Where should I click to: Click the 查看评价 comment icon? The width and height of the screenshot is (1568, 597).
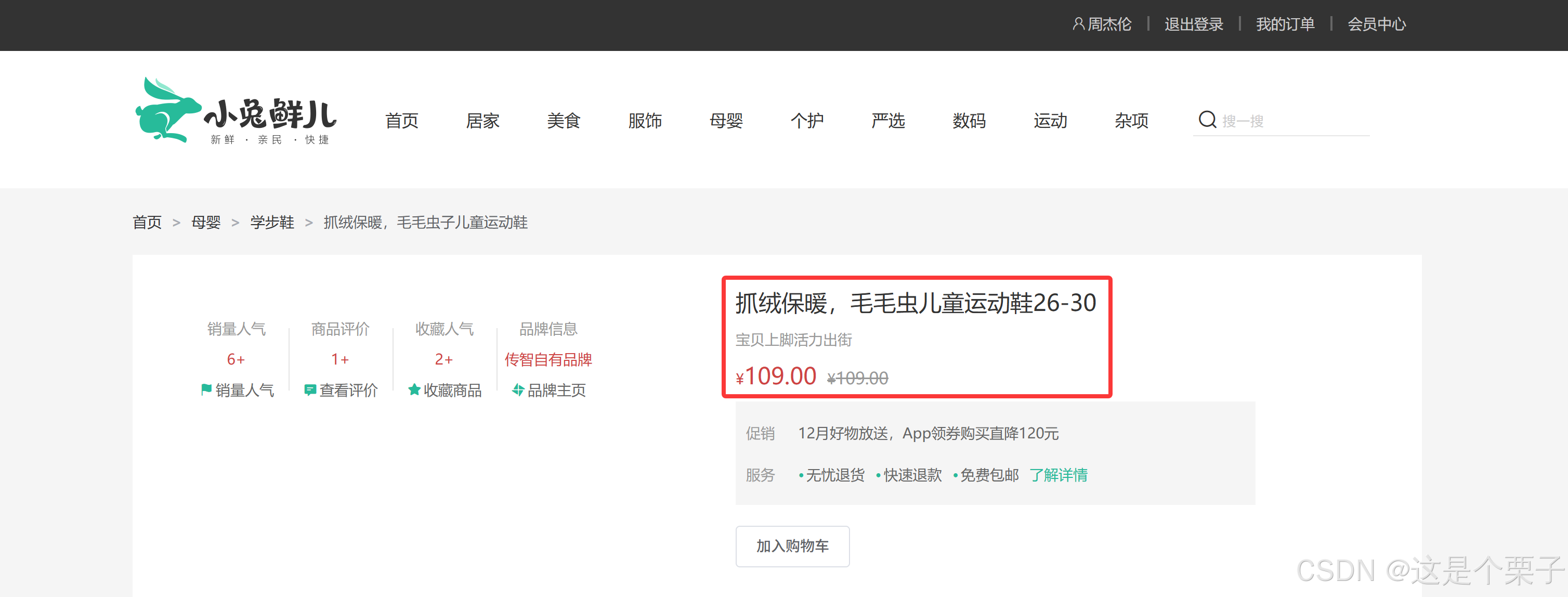pyautogui.click(x=310, y=390)
